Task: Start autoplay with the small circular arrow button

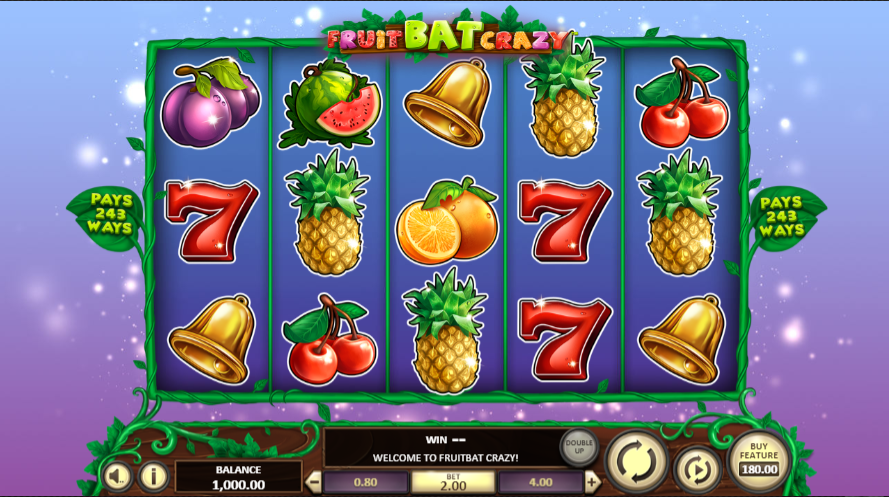Action: pyautogui.click(x=697, y=469)
